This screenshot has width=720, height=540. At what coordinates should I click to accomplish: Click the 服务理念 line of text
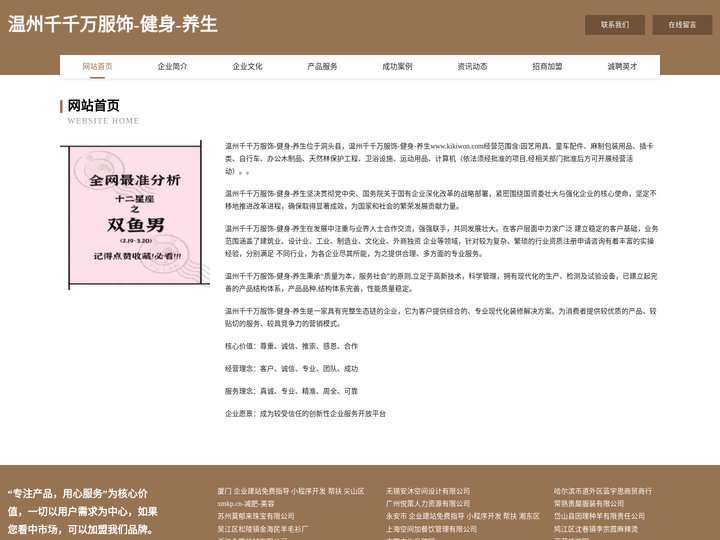291,391
